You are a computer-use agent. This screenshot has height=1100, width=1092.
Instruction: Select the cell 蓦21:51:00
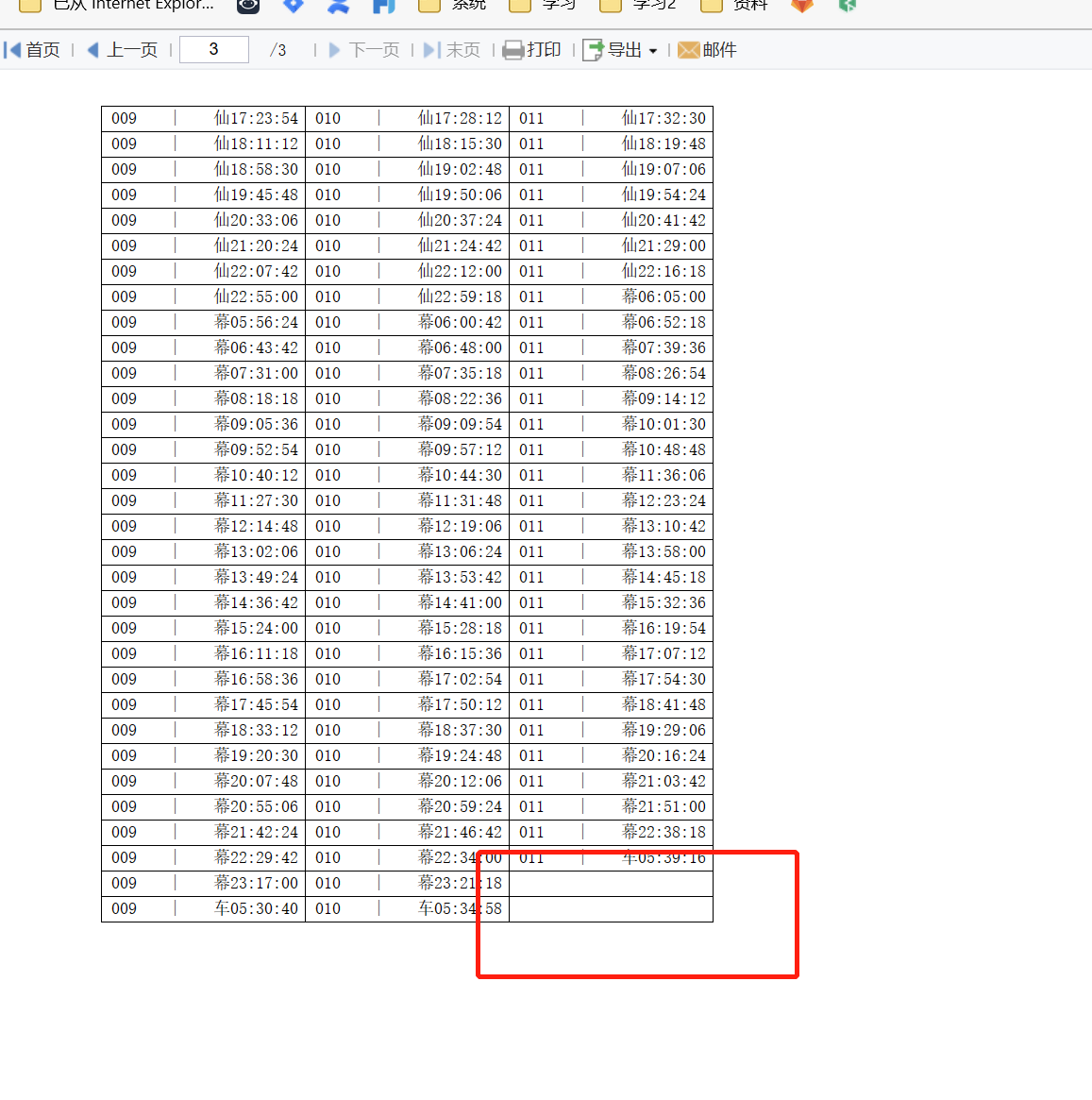pos(664,806)
